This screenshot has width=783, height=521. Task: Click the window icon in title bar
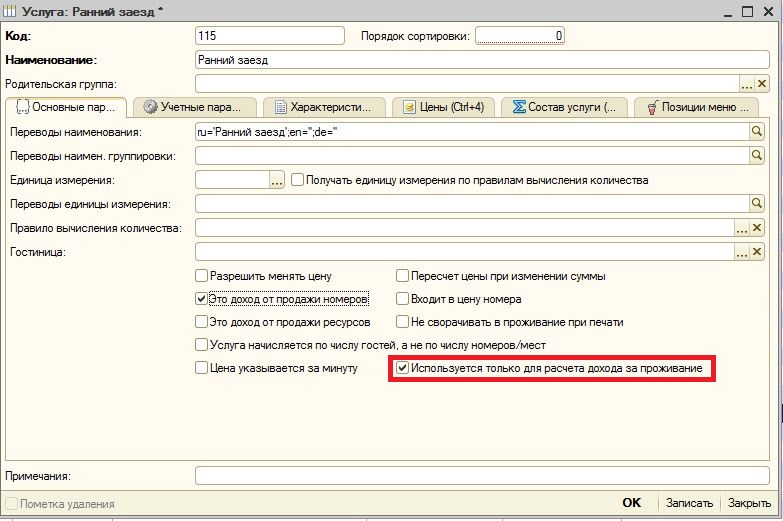pyautogui.click(x=9, y=11)
